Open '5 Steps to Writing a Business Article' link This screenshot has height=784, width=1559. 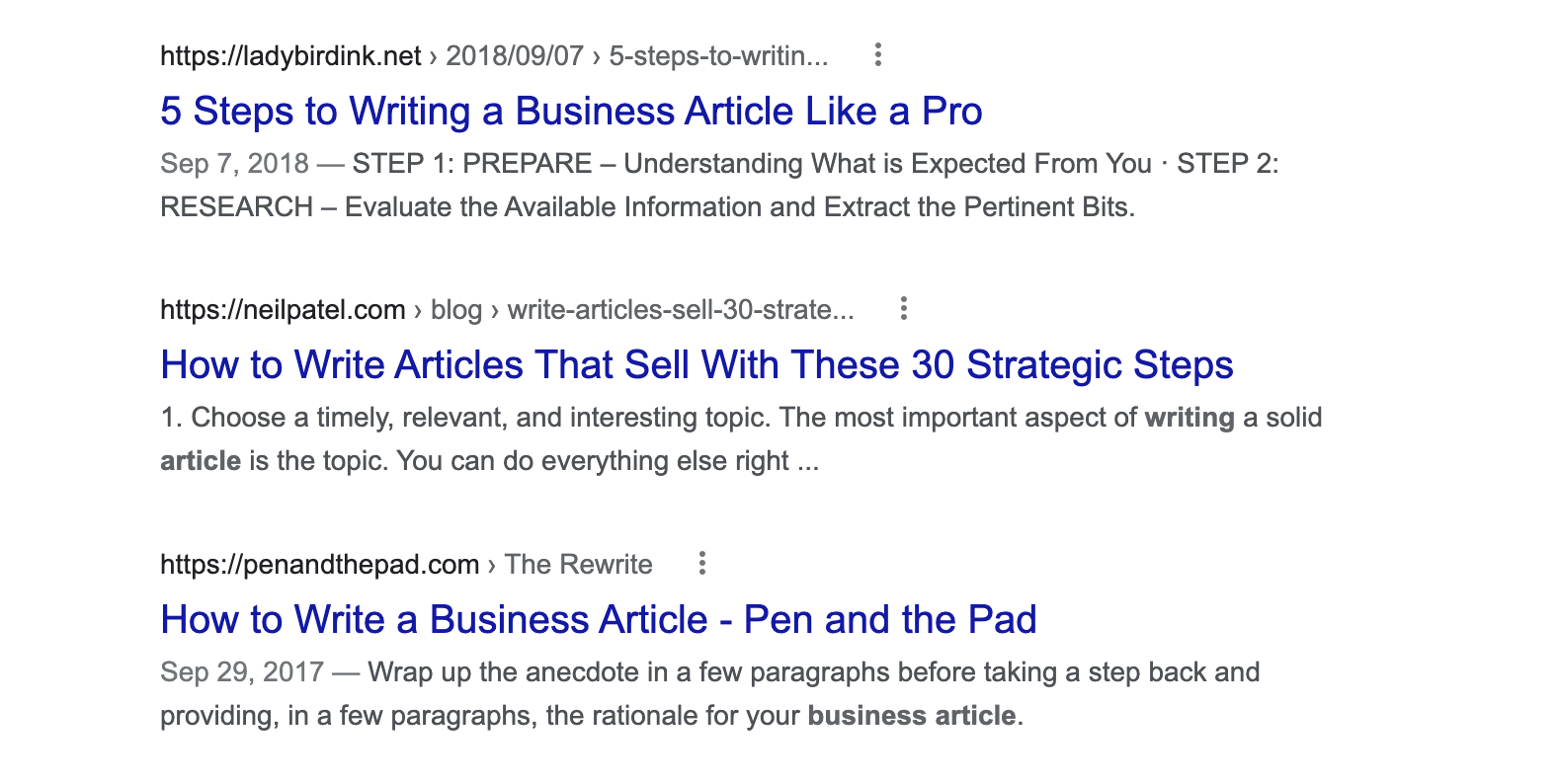[571, 112]
